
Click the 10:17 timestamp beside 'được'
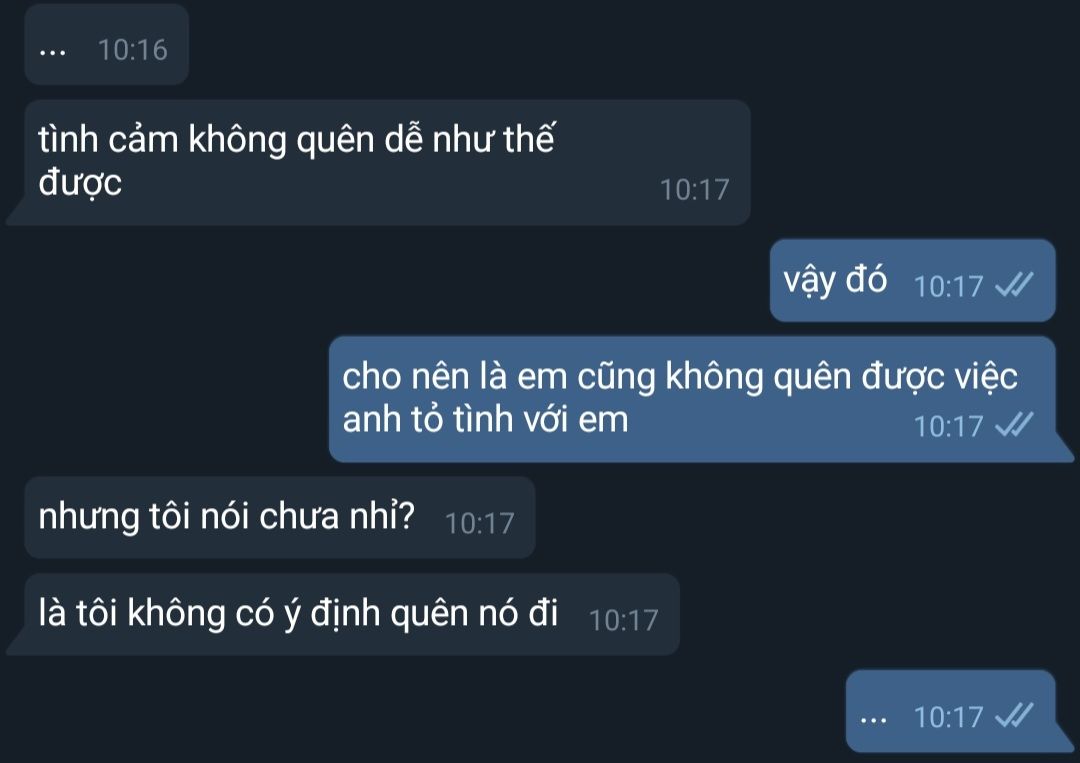point(694,190)
